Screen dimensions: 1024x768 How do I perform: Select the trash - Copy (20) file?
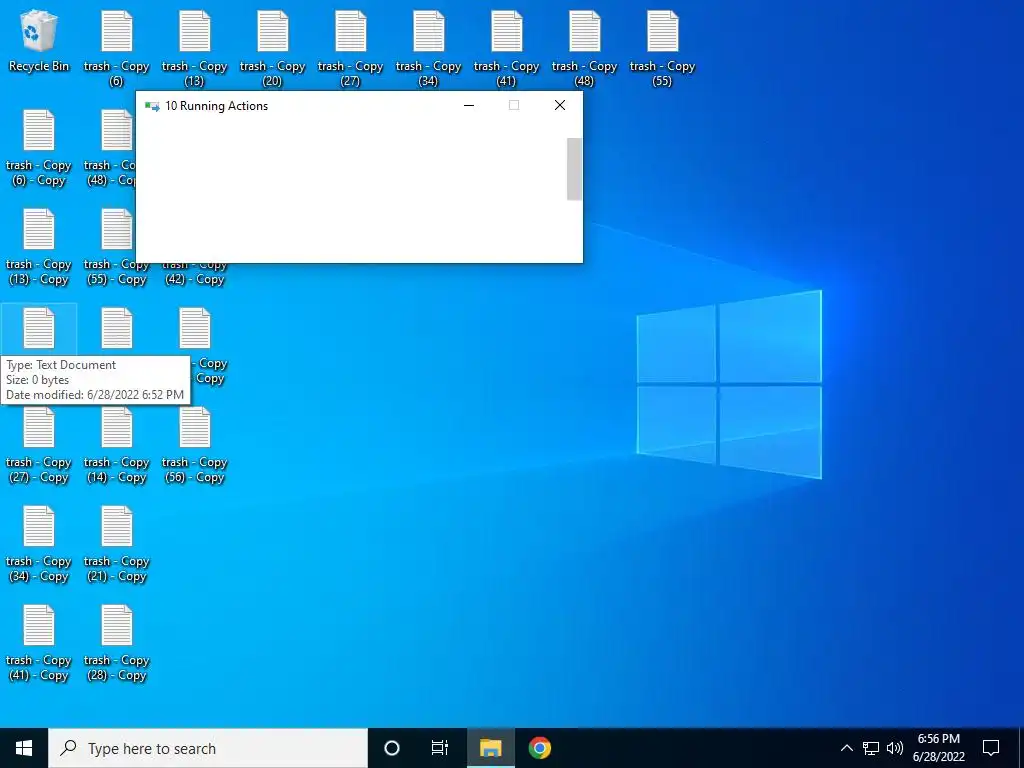272,48
